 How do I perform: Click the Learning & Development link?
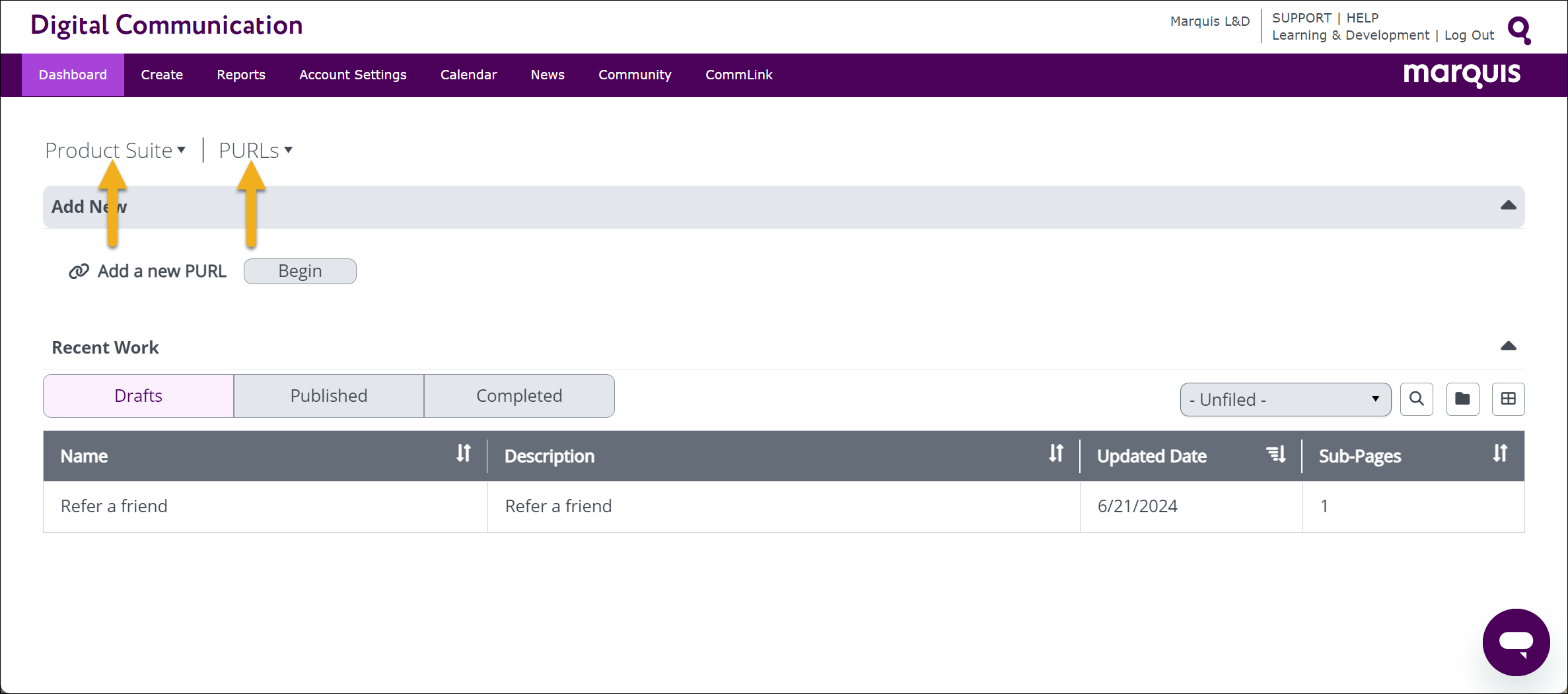[x=1350, y=35]
